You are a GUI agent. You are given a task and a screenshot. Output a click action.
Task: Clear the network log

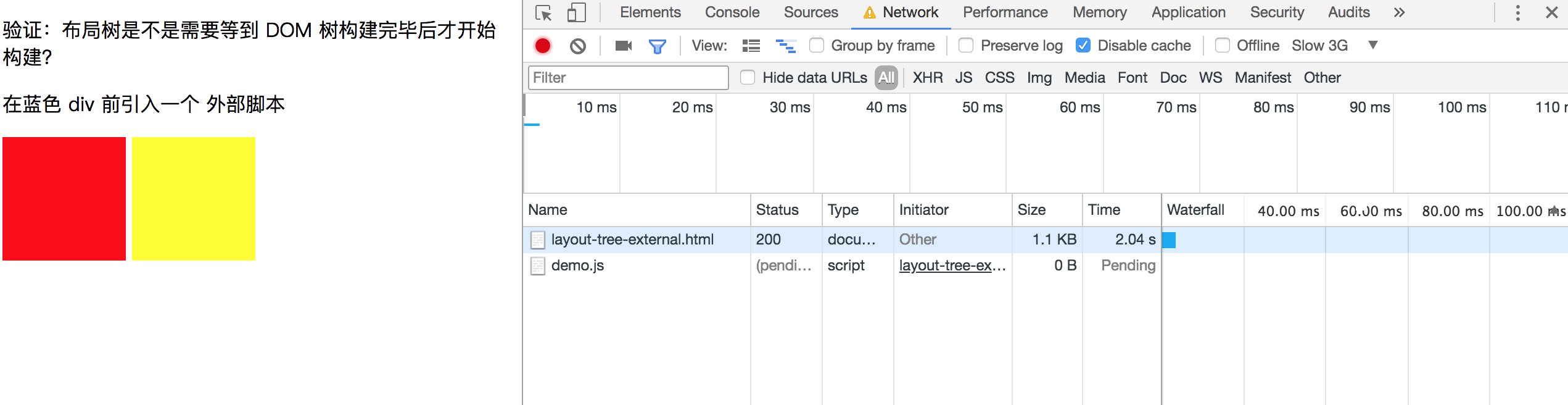pos(578,46)
